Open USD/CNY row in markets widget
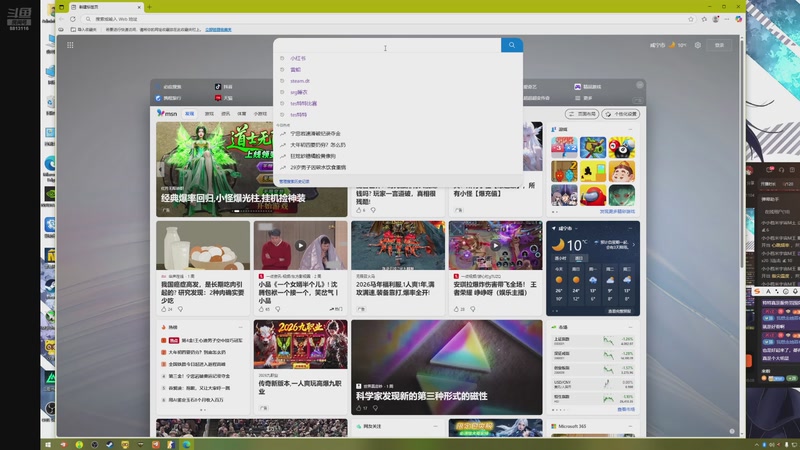Screen dimensions: 800x450 (x=593, y=384)
